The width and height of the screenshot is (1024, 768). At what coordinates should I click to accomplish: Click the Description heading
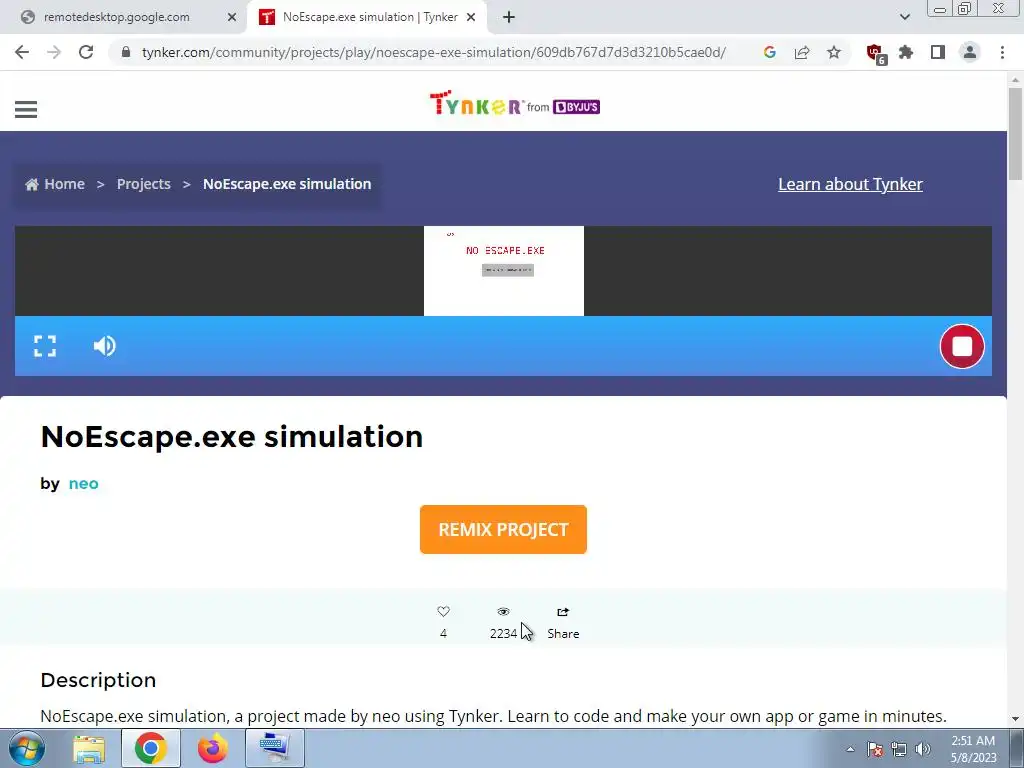[98, 680]
